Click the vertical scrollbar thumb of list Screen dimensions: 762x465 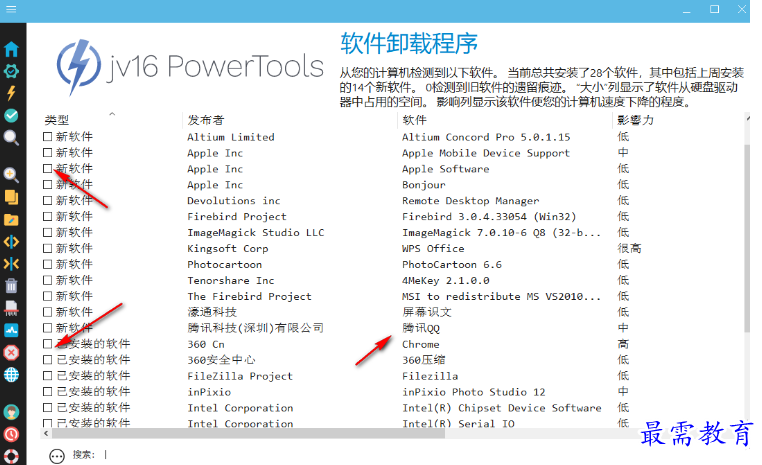pos(747,238)
